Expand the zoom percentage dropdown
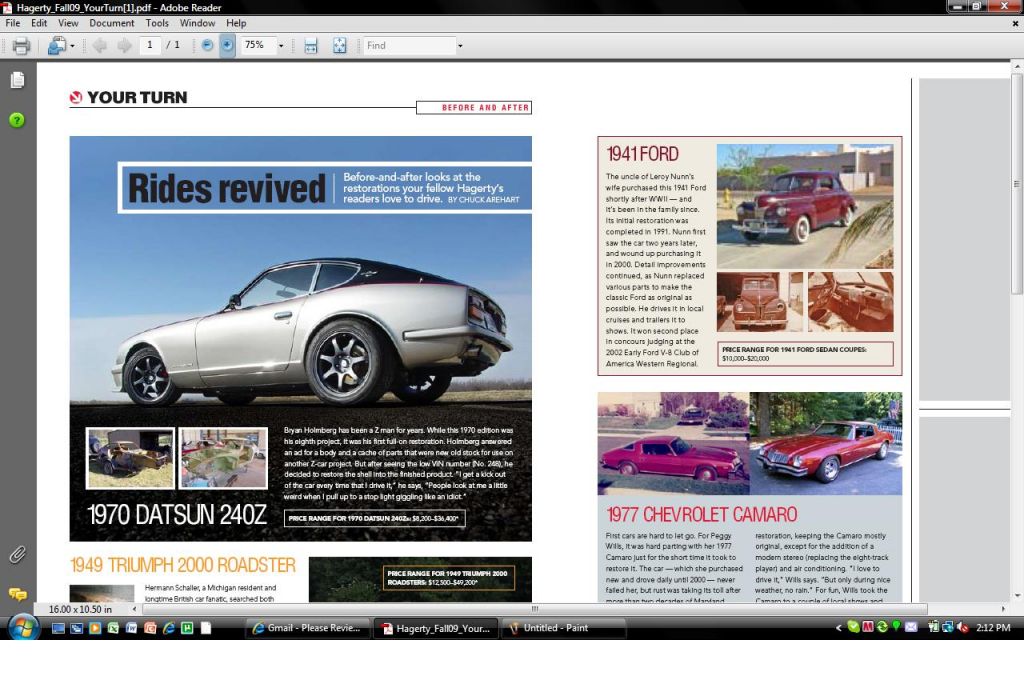Viewport: 1024px width, 700px height. (x=281, y=45)
